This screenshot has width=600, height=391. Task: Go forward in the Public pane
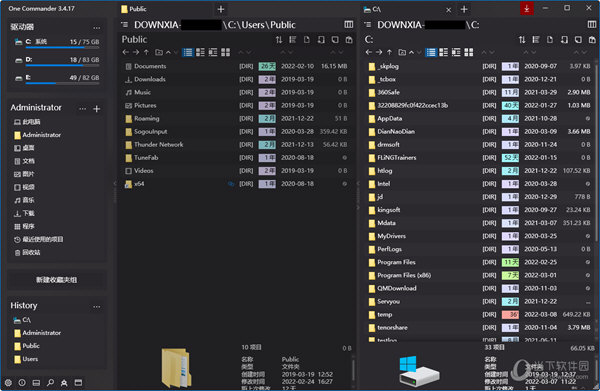[136, 52]
